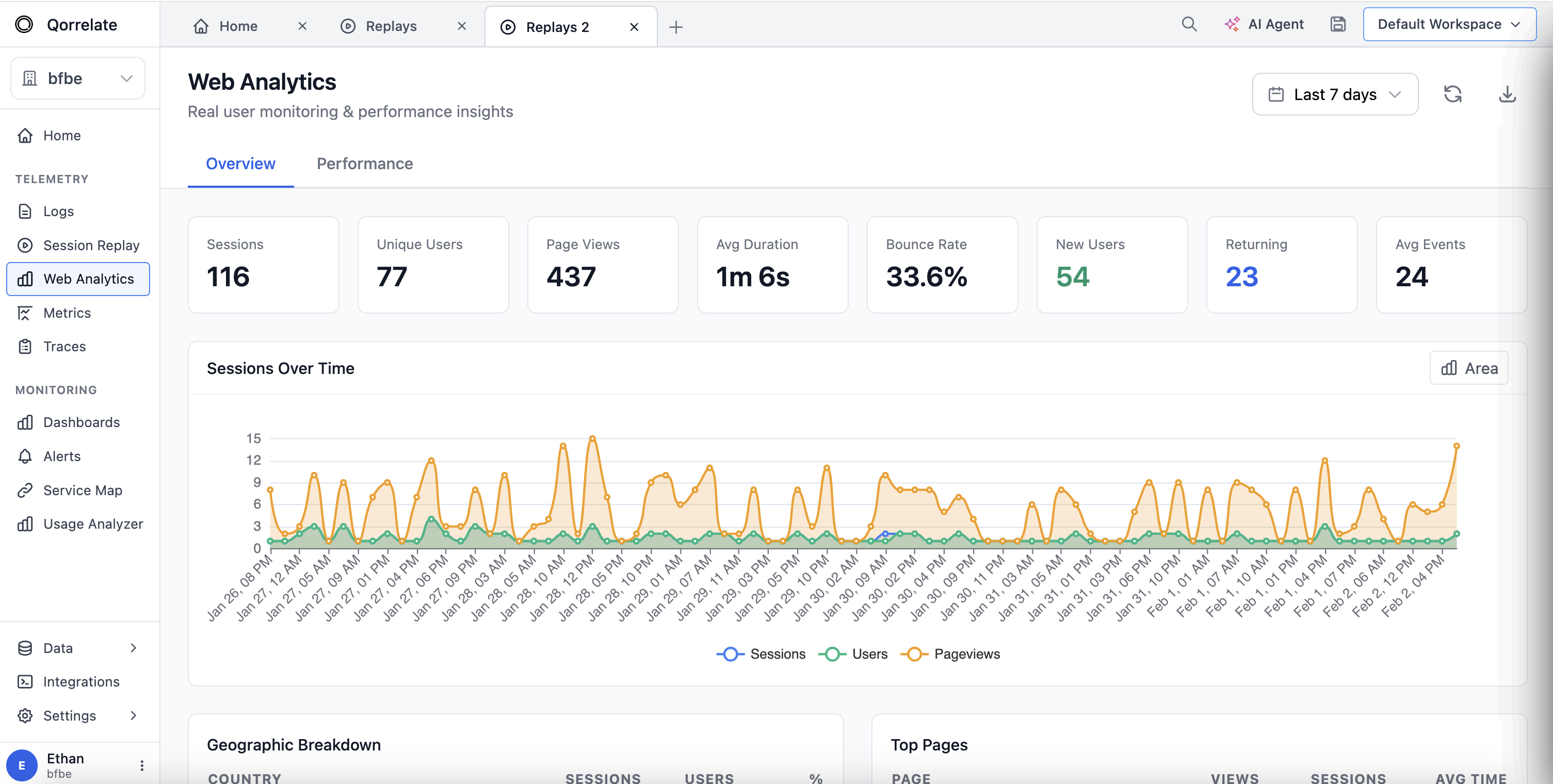
Task: Open the Service Map
Action: (x=82, y=490)
